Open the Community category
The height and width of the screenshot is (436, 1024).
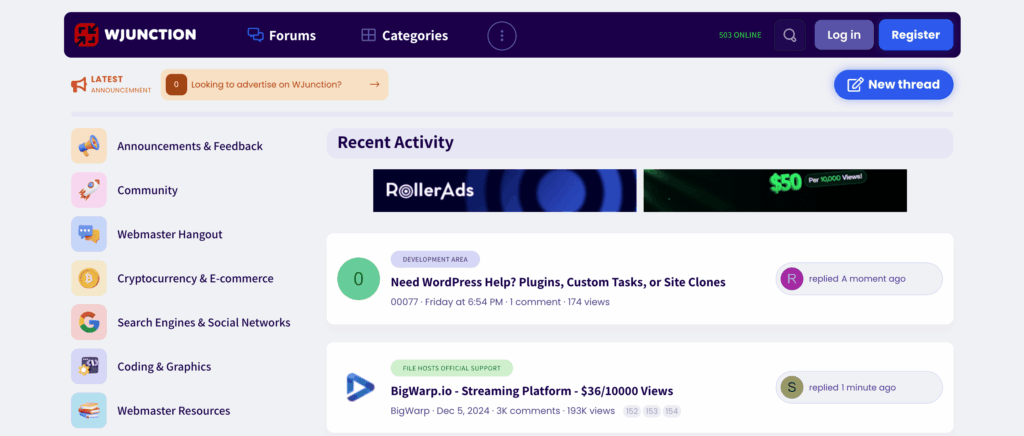tap(148, 191)
